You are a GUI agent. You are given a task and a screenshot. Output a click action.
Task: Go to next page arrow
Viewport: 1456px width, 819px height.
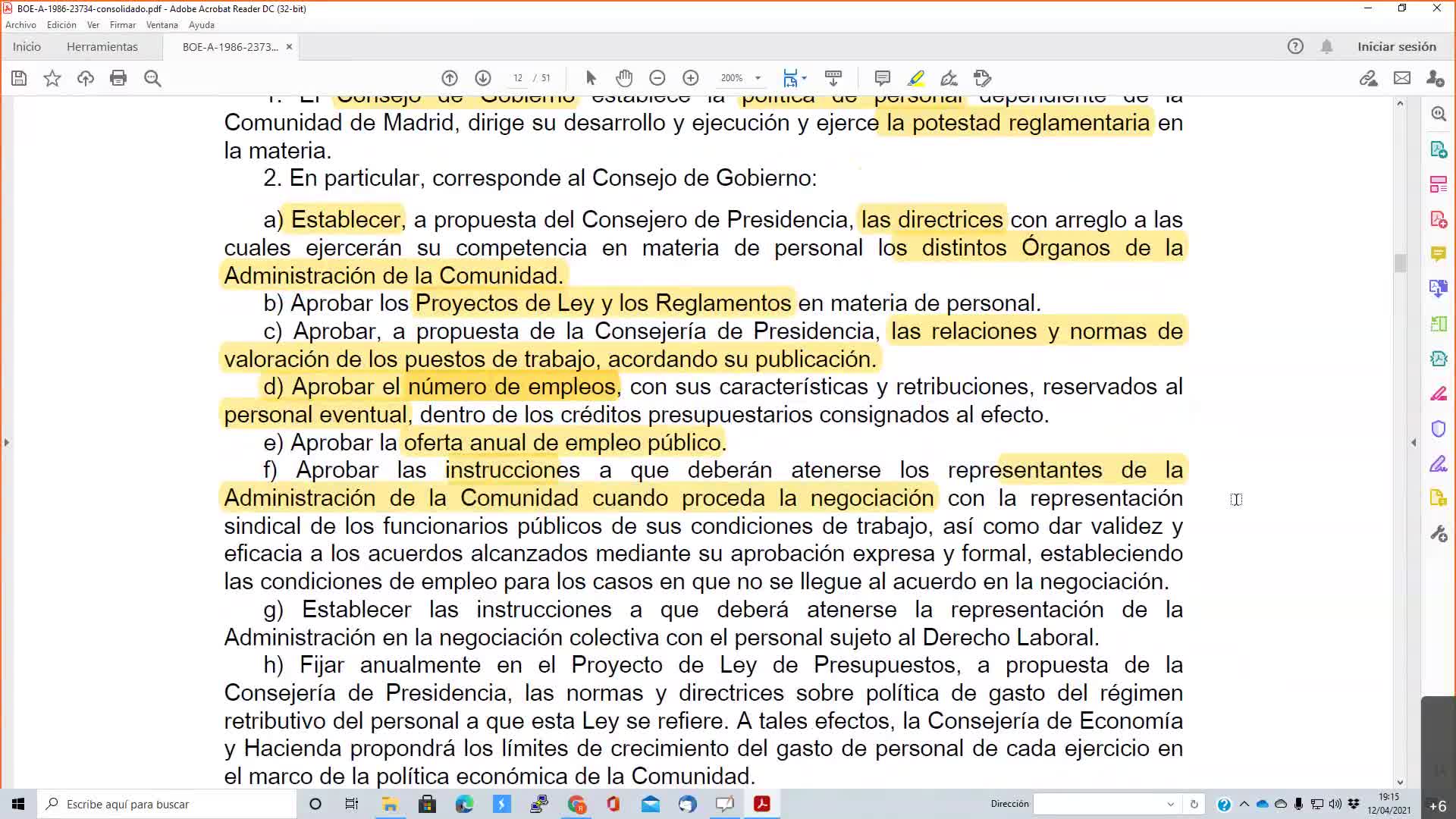click(x=483, y=78)
